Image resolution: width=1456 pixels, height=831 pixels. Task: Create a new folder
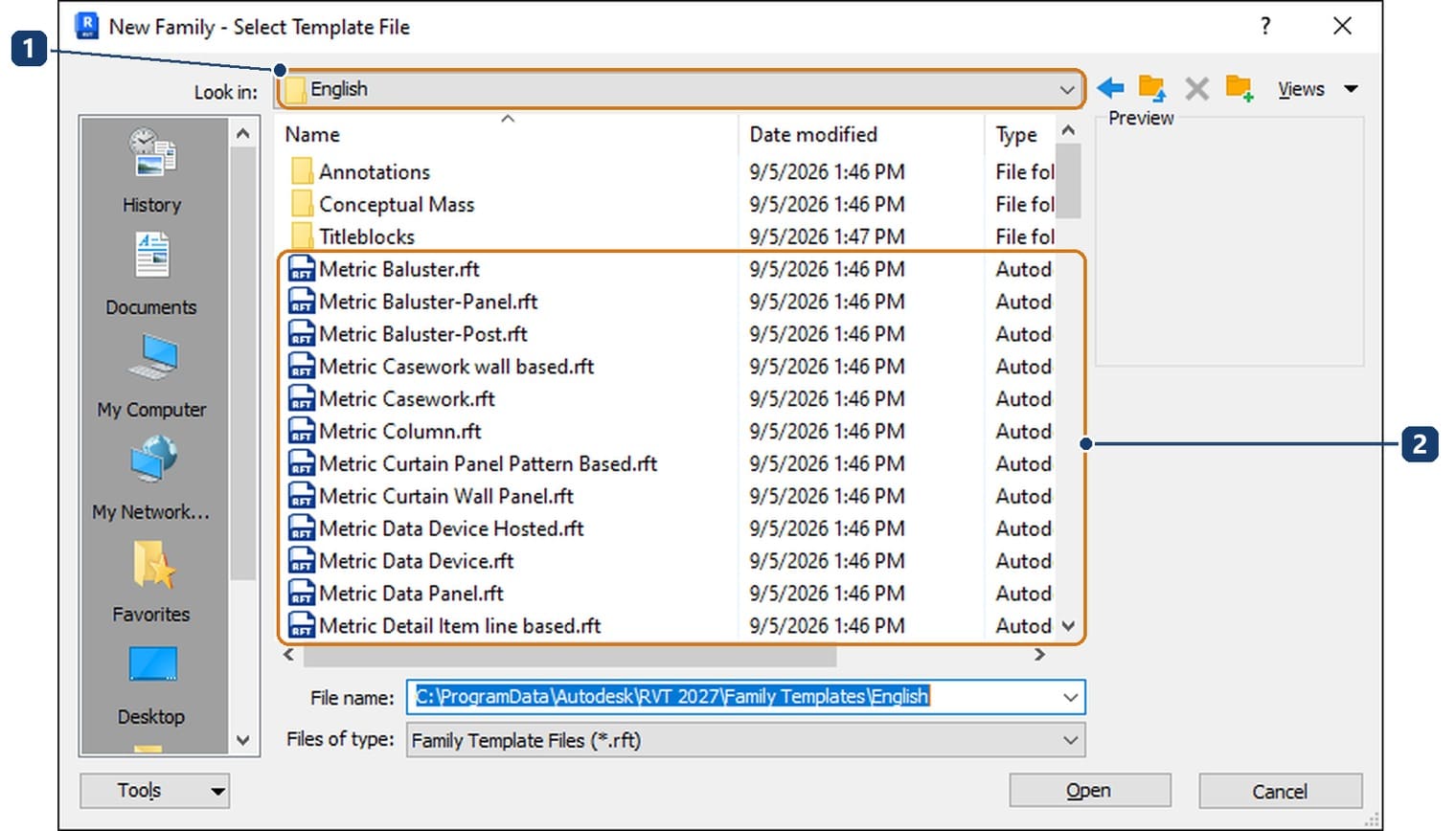(1240, 88)
